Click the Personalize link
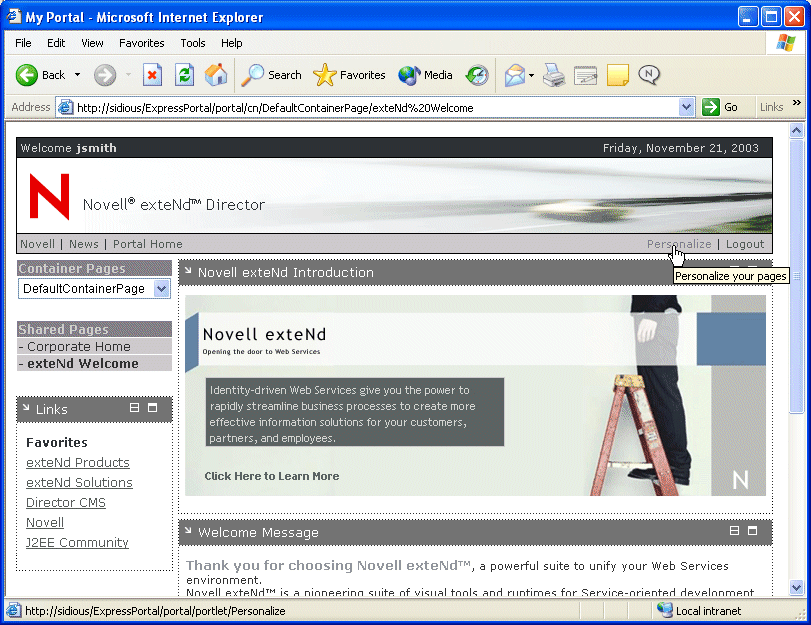Image resolution: width=811 pixels, height=625 pixels. point(679,244)
